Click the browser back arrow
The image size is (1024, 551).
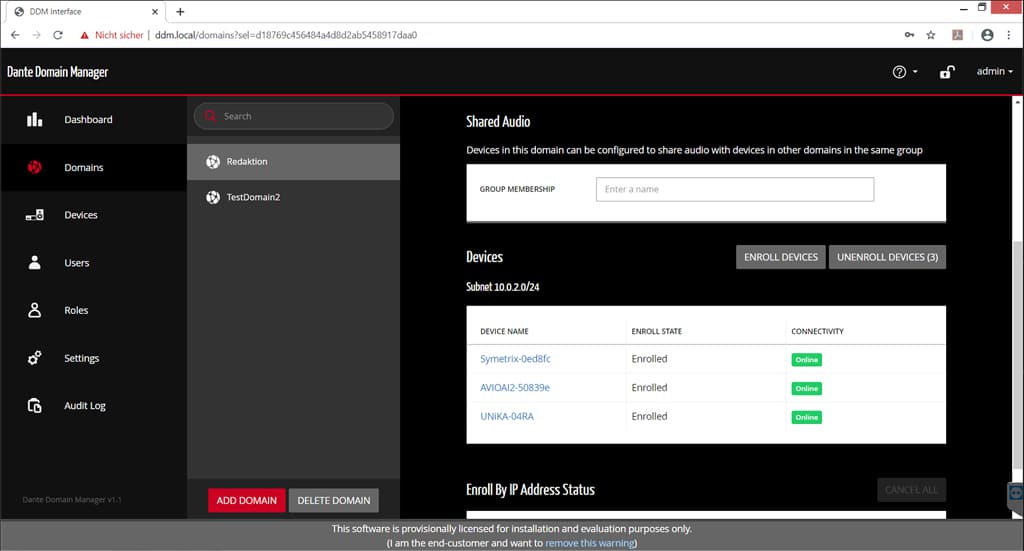(15, 35)
